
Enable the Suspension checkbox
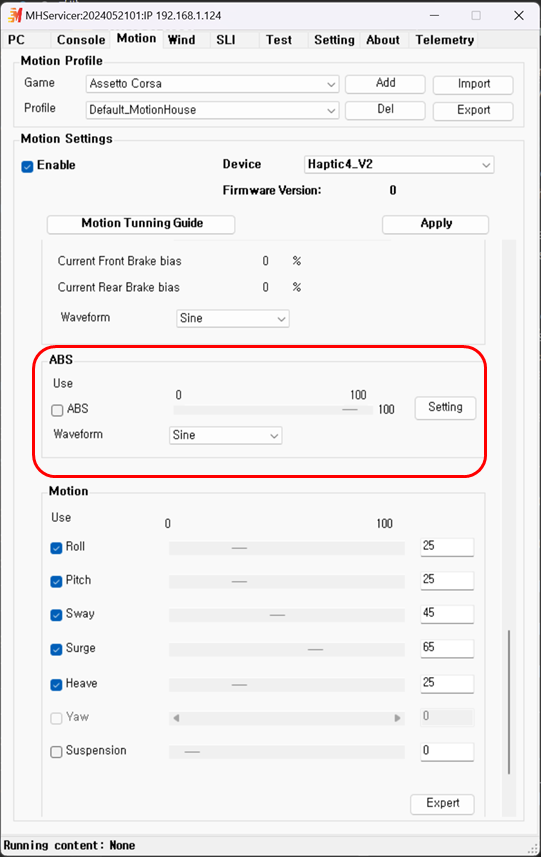56,752
